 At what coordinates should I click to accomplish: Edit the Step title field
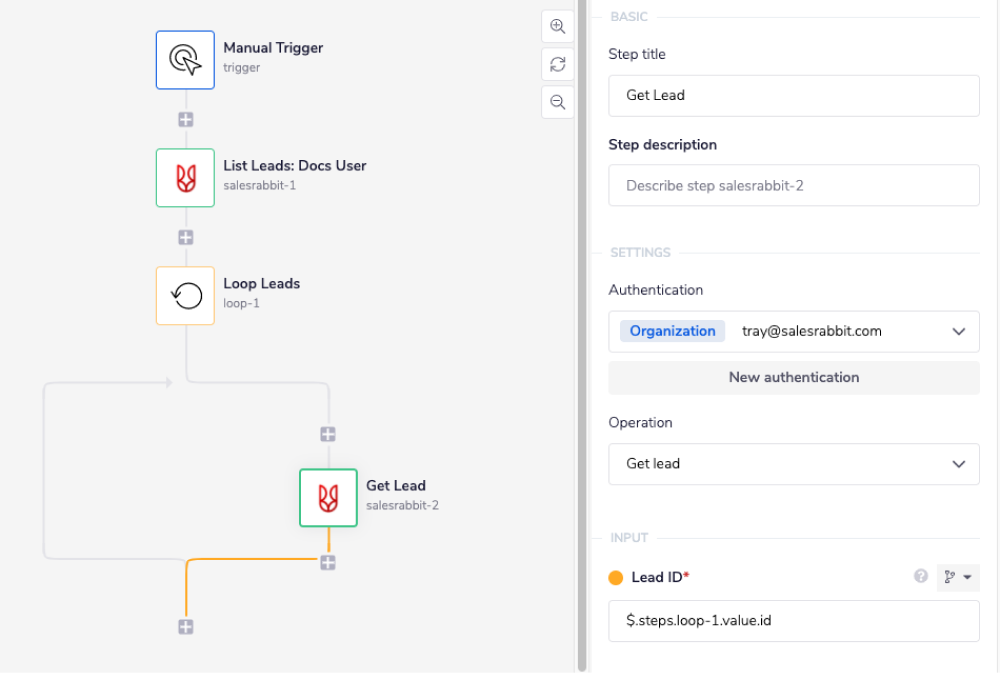tap(794, 96)
